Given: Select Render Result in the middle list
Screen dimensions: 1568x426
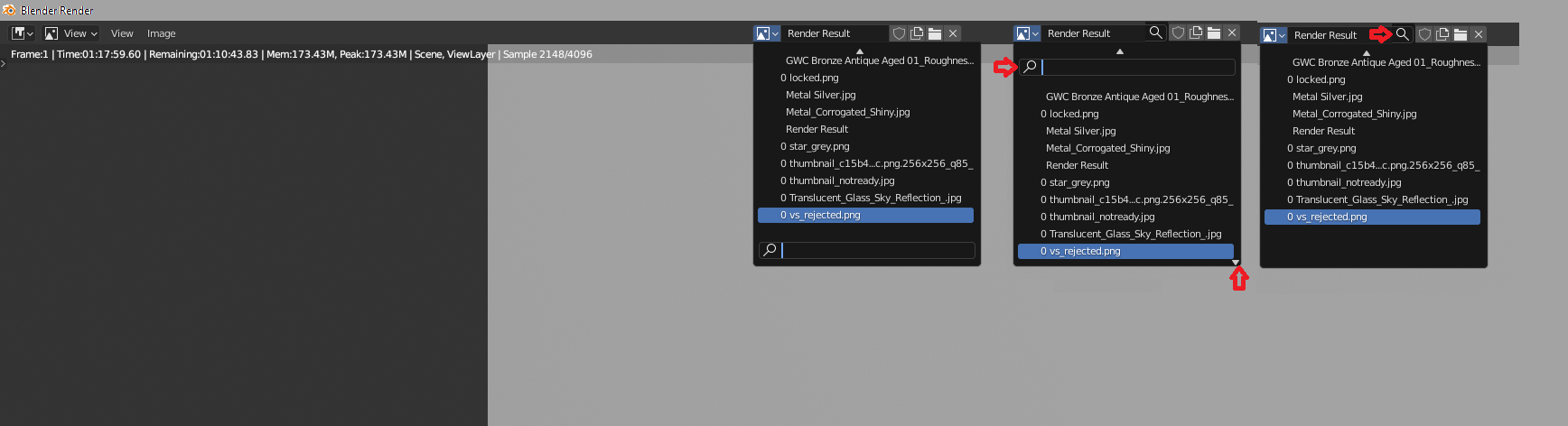Looking at the screenshot, I should 1126,165.
